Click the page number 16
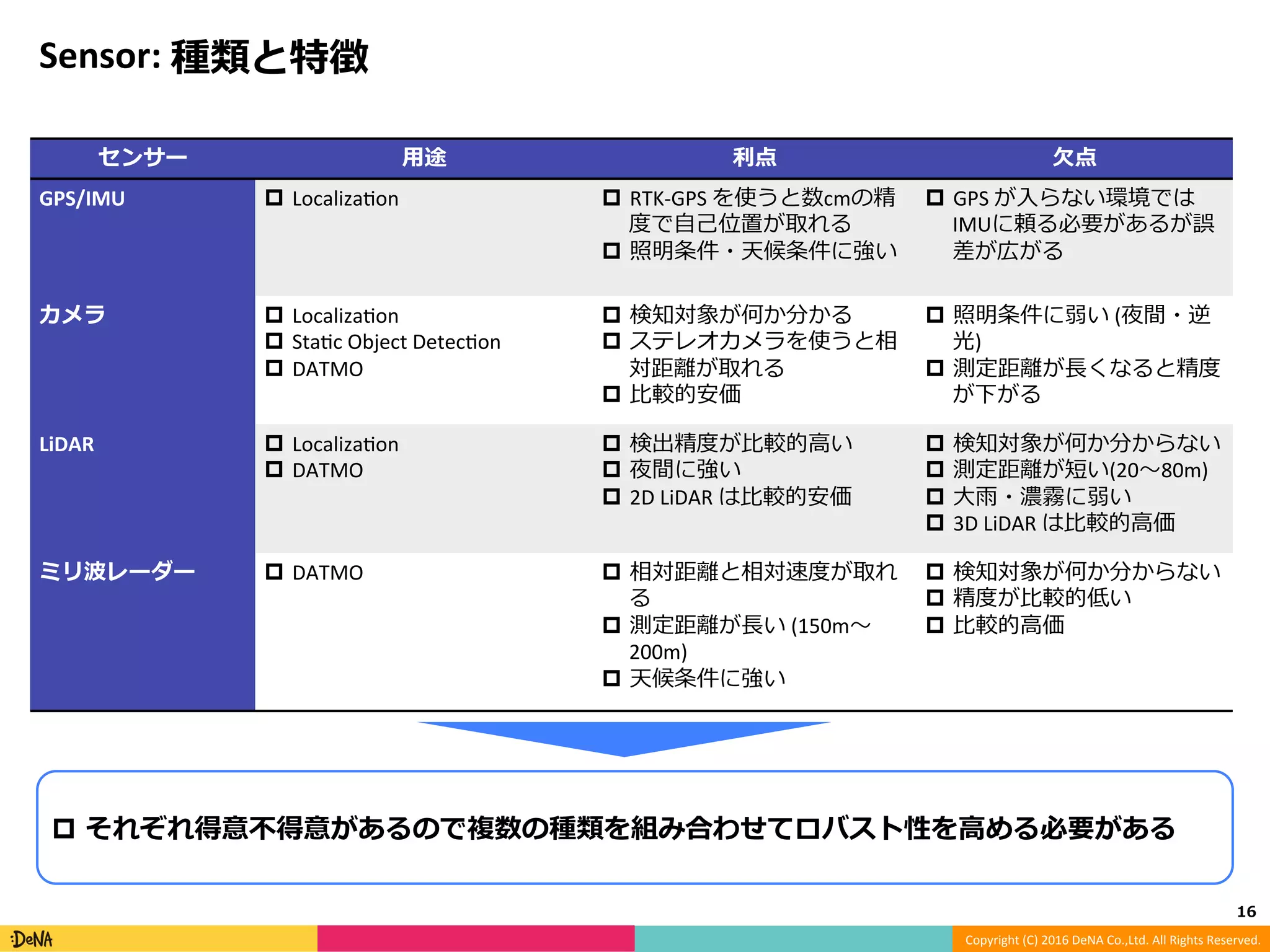 [x=1246, y=912]
